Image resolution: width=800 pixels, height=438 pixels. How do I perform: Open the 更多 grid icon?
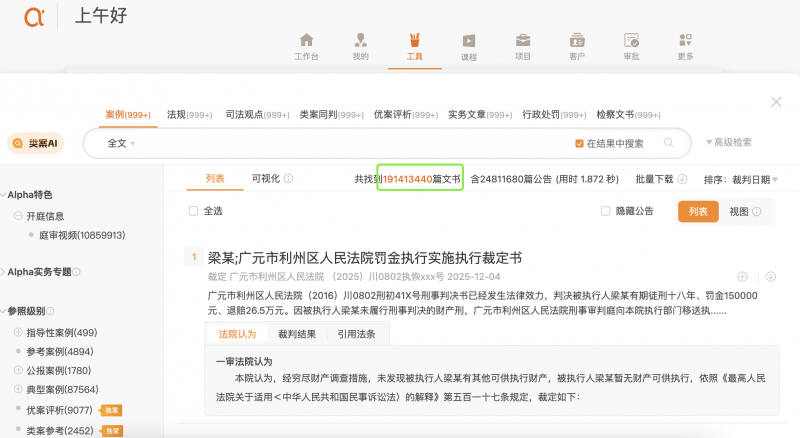point(685,40)
